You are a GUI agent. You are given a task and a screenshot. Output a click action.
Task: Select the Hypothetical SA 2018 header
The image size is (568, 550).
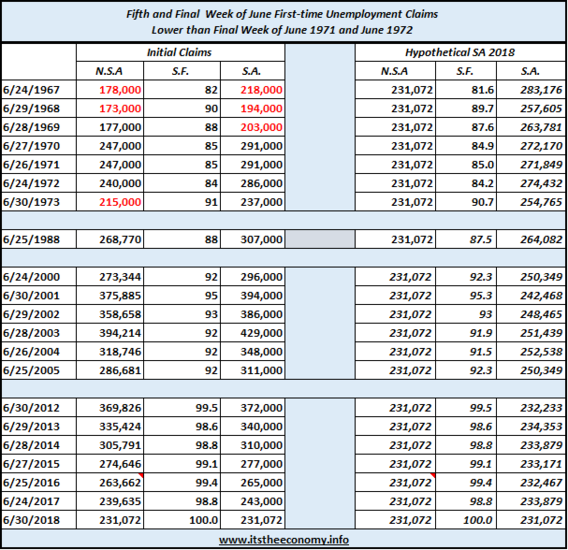(x=460, y=53)
